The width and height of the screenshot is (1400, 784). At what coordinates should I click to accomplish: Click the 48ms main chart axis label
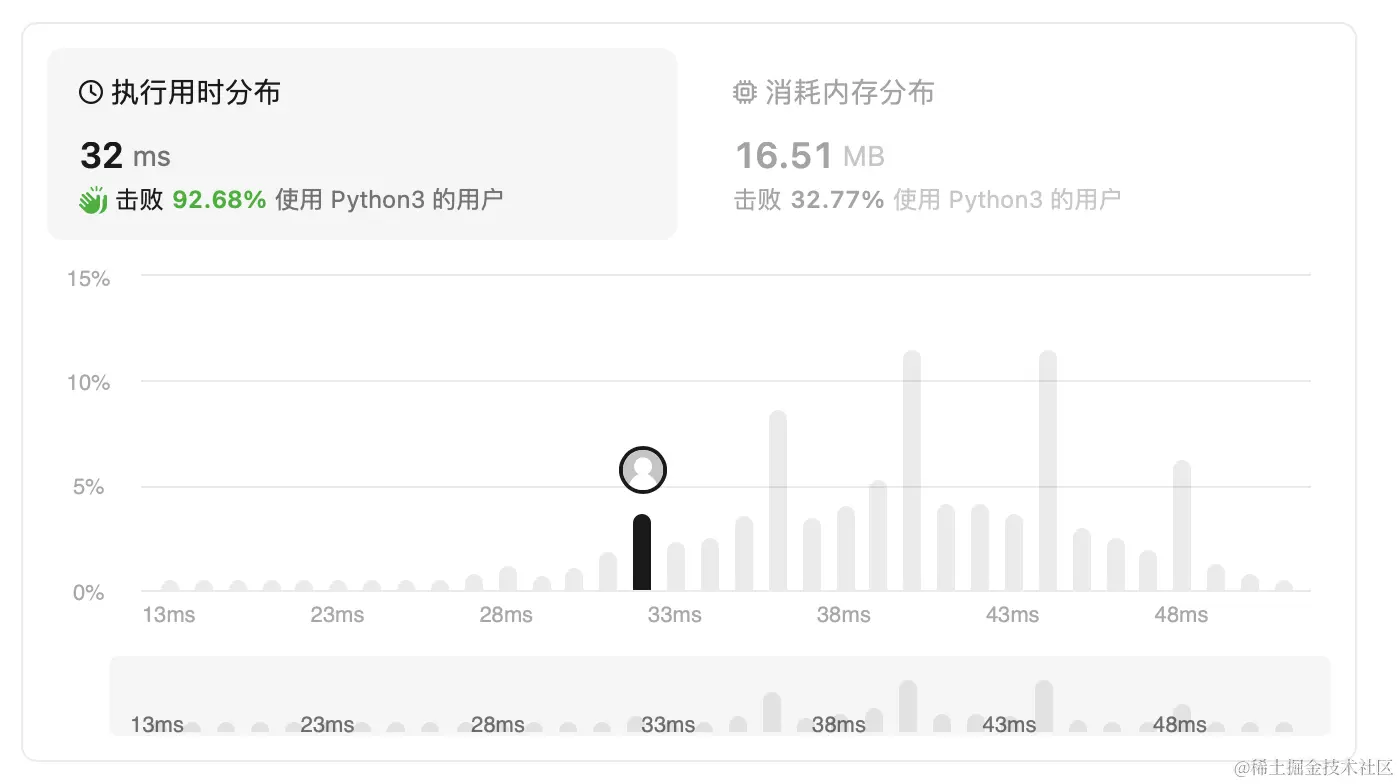pos(1182,615)
